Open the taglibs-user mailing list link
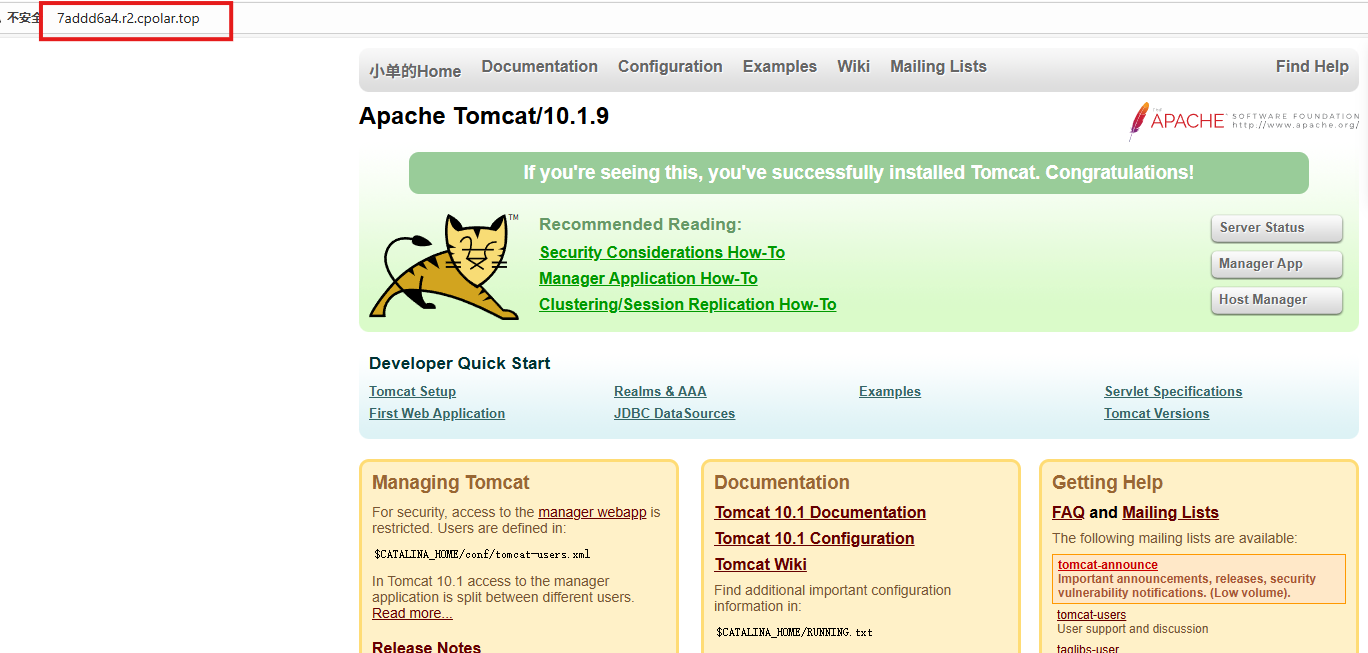Image resolution: width=1368 pixels, height=653 pixels. pyautogui.click(x=1088, y=648)
